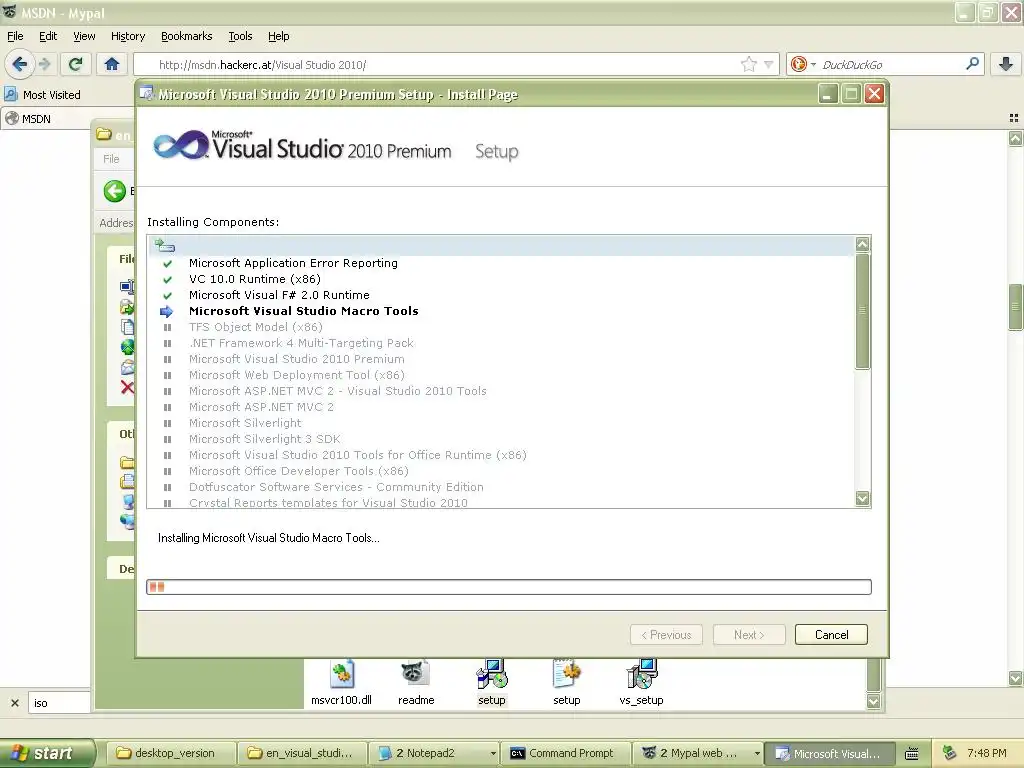Open the DuckDuckGo search engine selector icon
This screenshot has height=768, width=1024.
click(803, 64)
